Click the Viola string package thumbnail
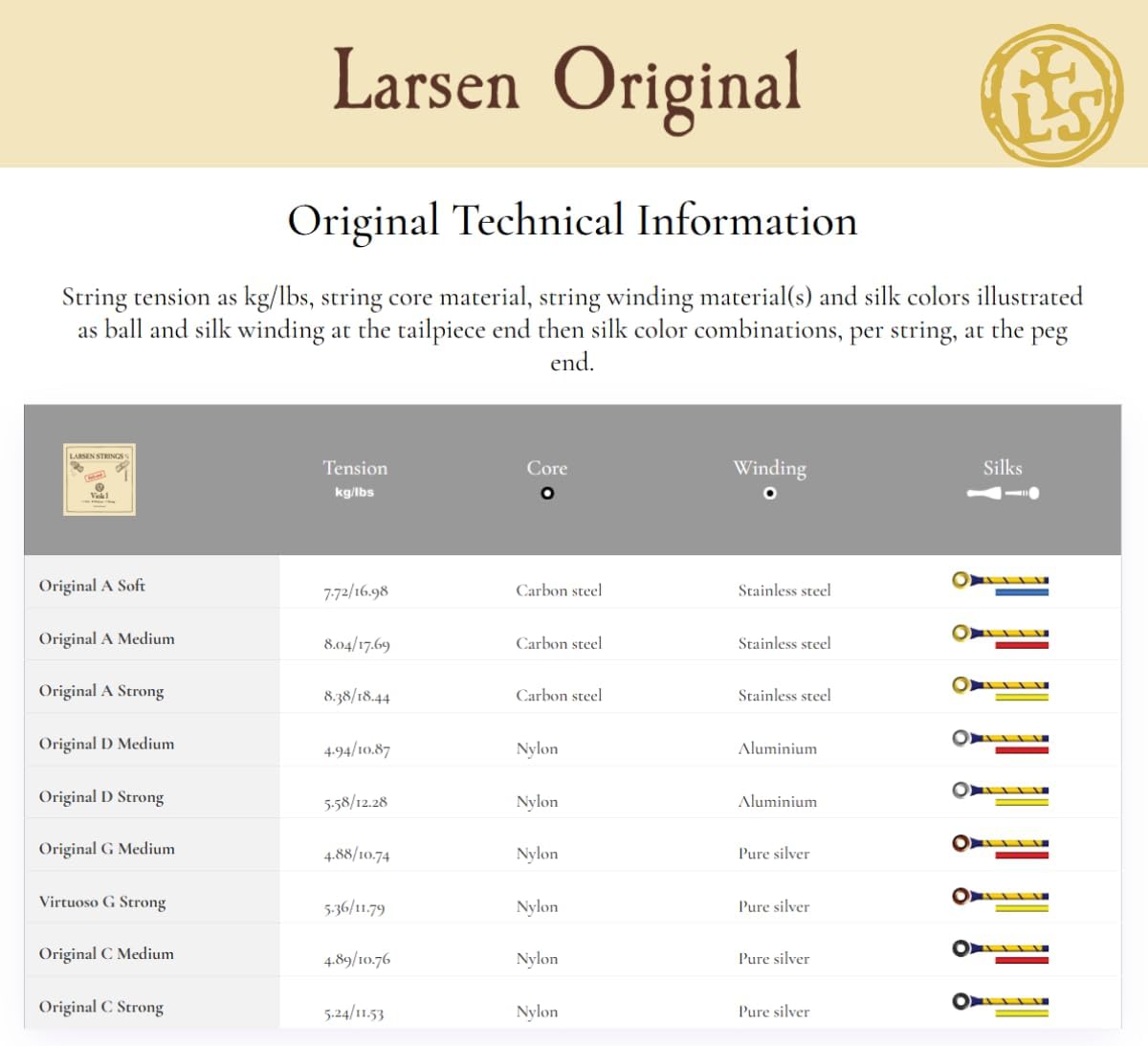The width and height of the screenshot is (1148, 1046). coord(99,478)
